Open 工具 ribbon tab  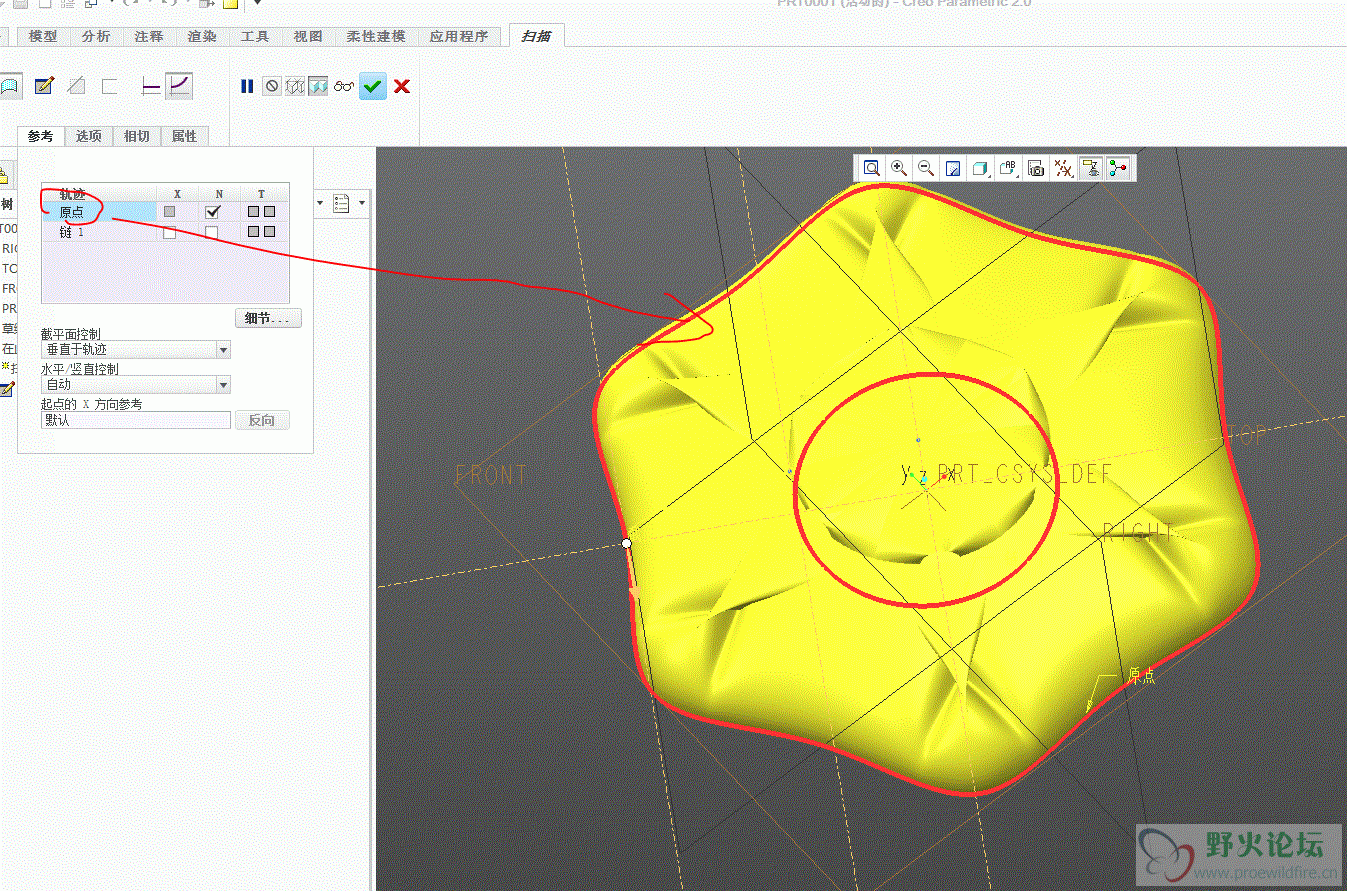tap(255, 36)
